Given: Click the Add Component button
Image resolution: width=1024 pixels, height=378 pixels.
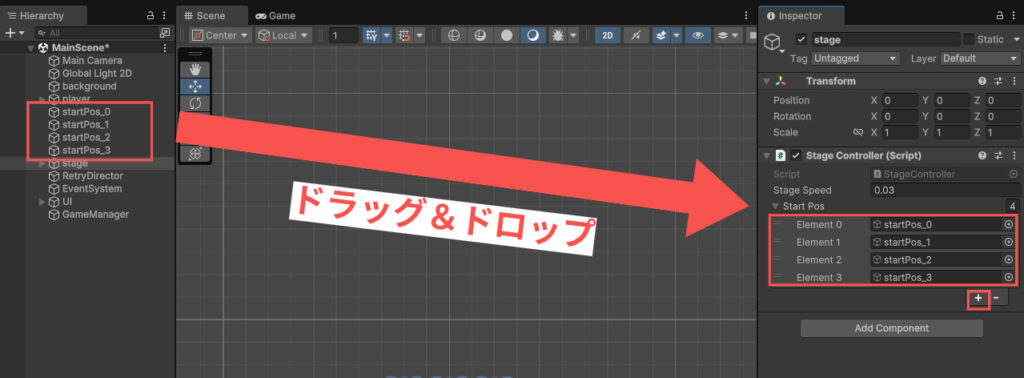Looking at the screenshot, I should coord(891,328).
